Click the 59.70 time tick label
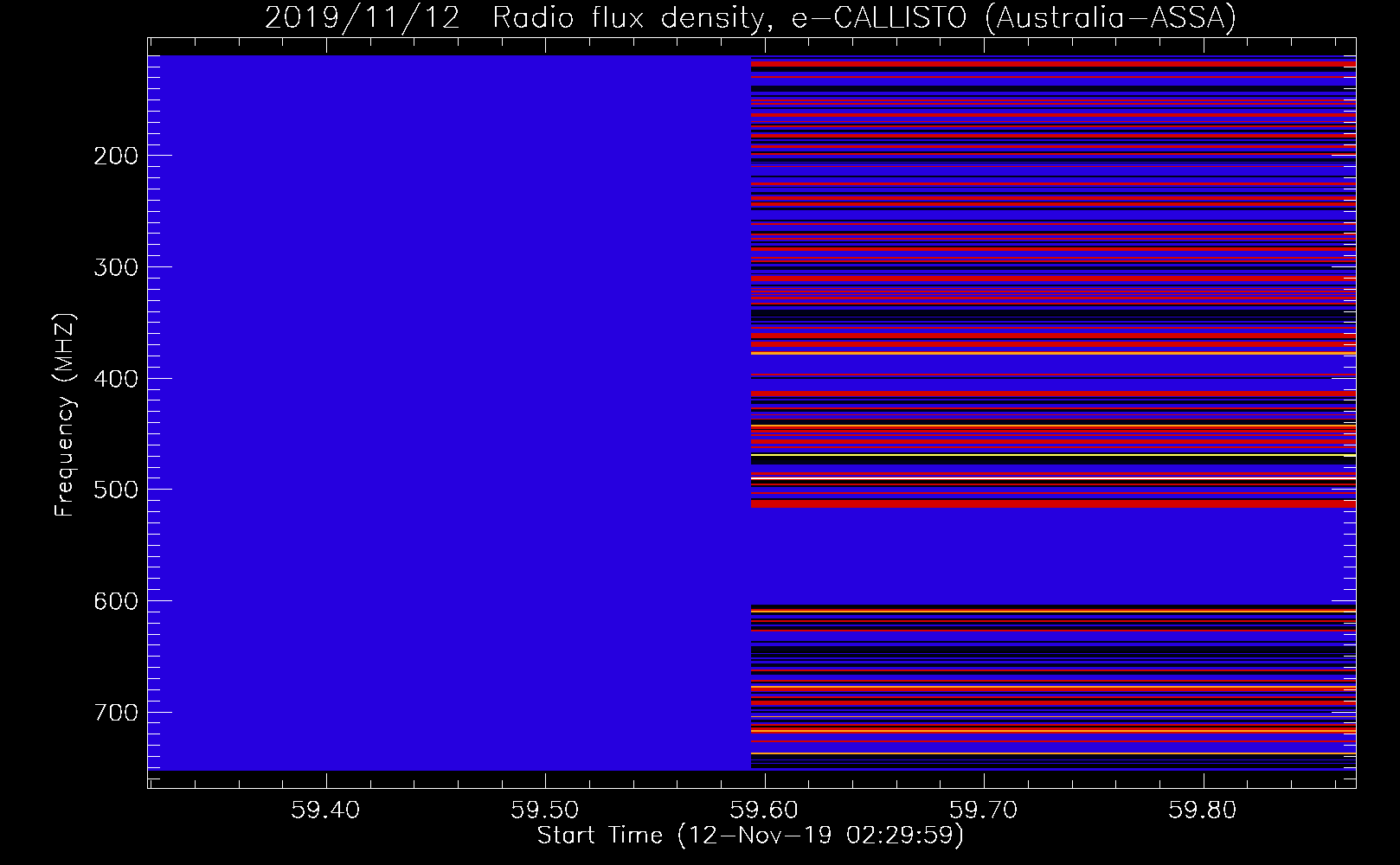The height and width of the screenshot is (865, 1400). [x=984, y=811]
